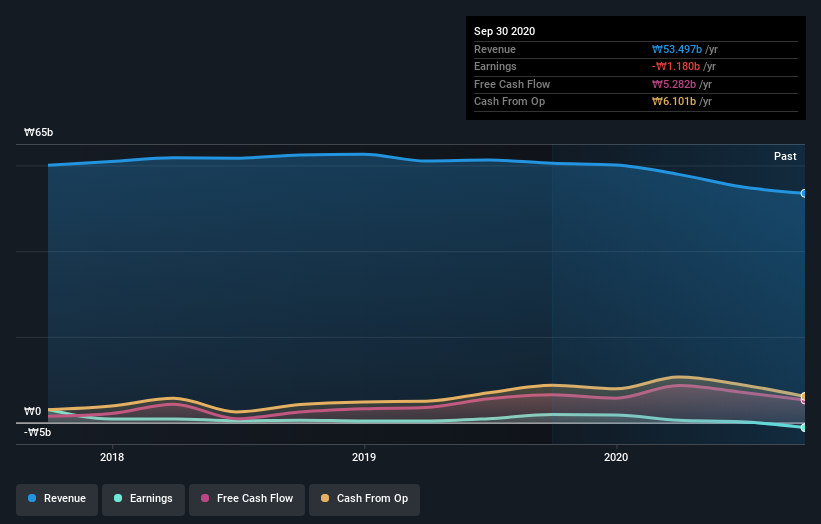
Task: Click the Revenue row label in tooltip
Action: [x=495, y=49]
